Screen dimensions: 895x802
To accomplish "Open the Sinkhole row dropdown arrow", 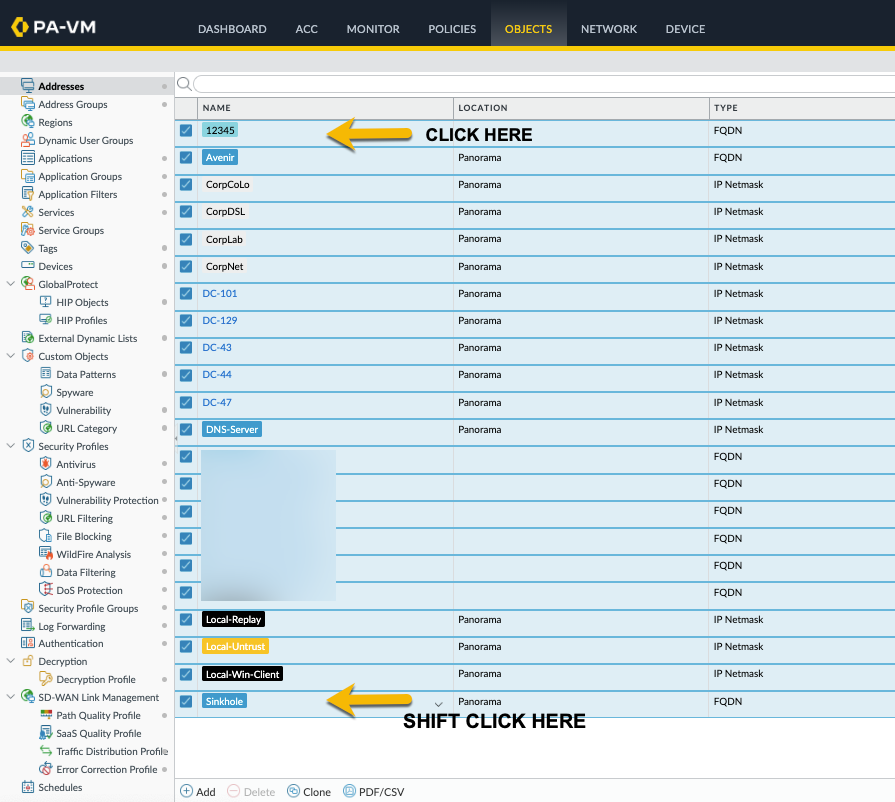I will (438, 704).
